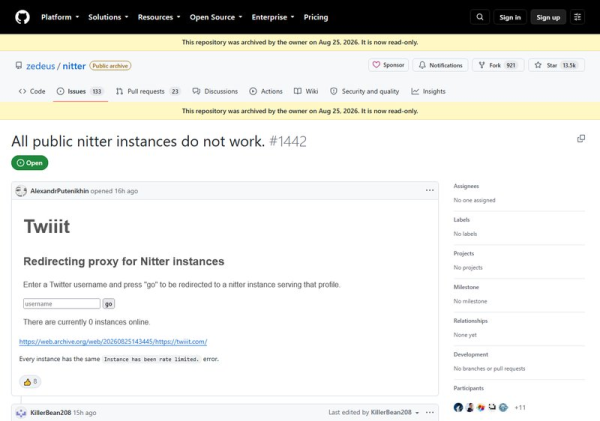Screen dimensions: 600x421
Task: Click the 'No labels' text
Action: click(x=465, y=234)
